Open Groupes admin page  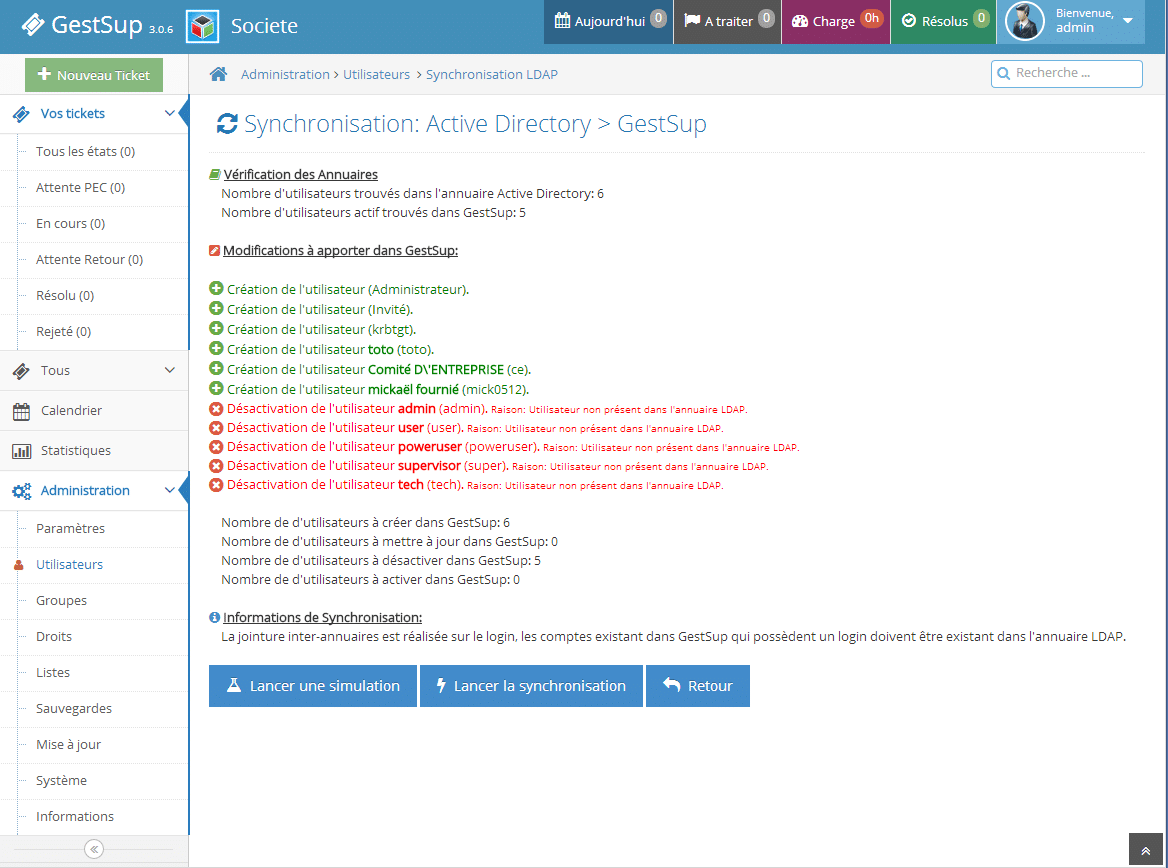61,601
